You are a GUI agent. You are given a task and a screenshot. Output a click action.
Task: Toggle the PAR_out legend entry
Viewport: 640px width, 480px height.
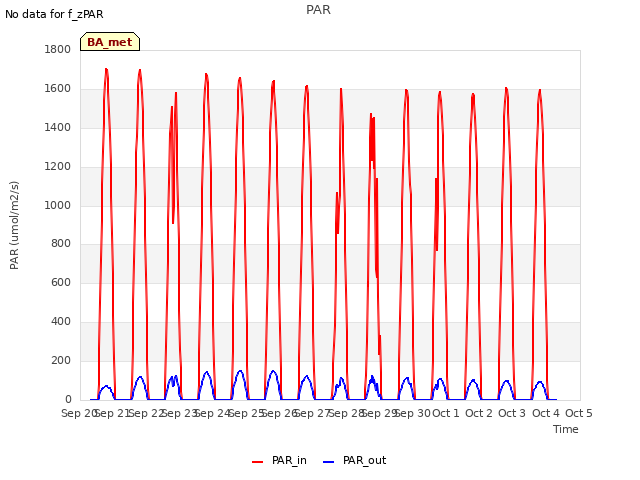(354, 460)
